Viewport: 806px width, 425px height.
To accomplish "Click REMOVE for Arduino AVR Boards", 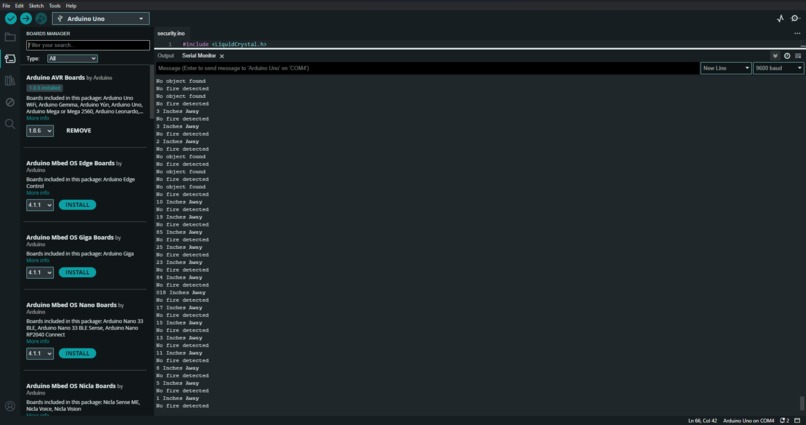I will pyautogui.click(x=79, y=131).
